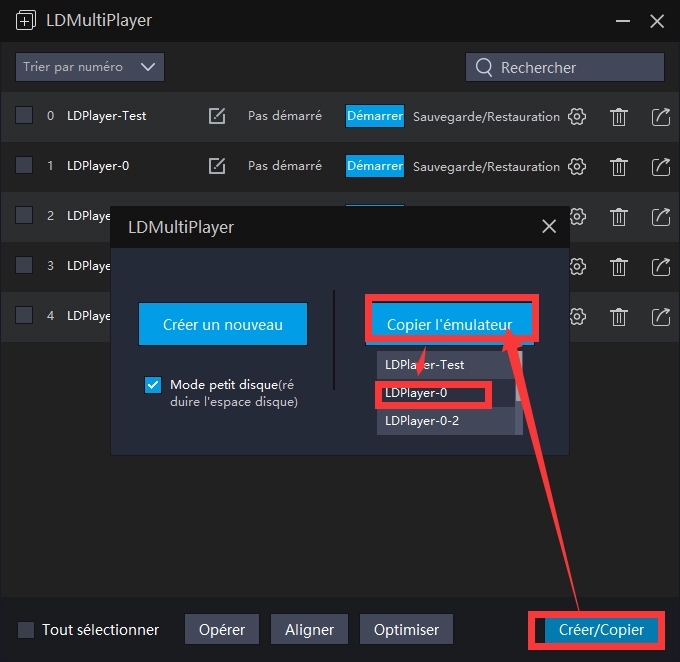Image resolution: width=680 pixels, height=662 pixels.
Task: Choose LDPlayer-Test in copy list
Action: coord(446,365)
